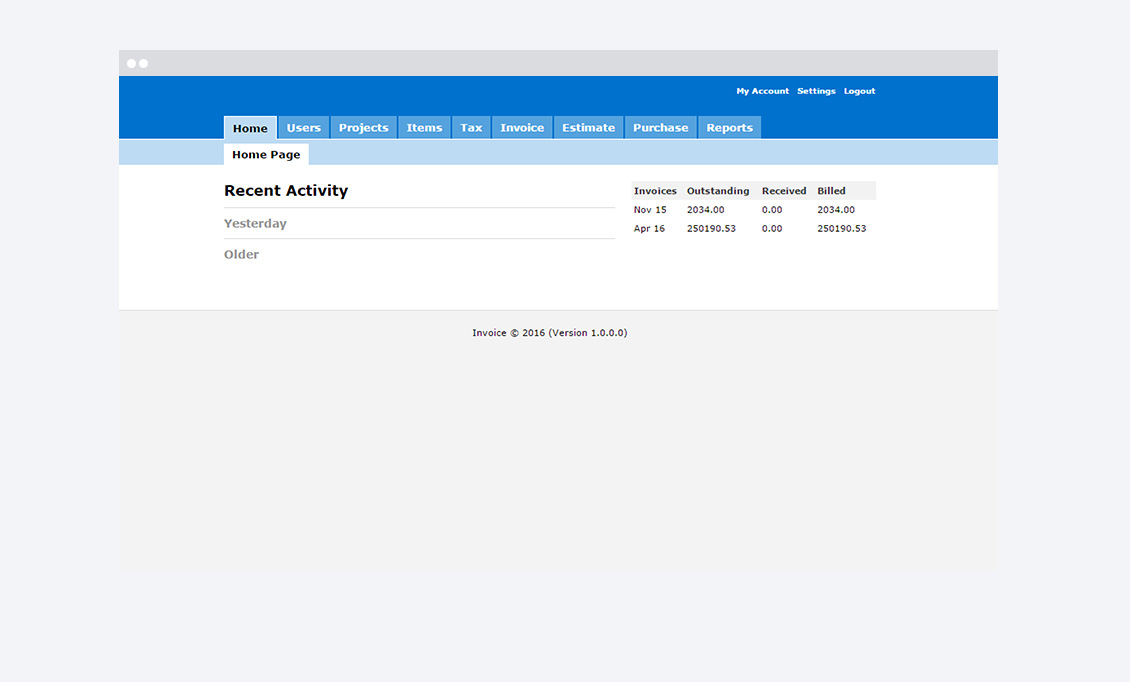Open the Home tab

click(250, 128)
